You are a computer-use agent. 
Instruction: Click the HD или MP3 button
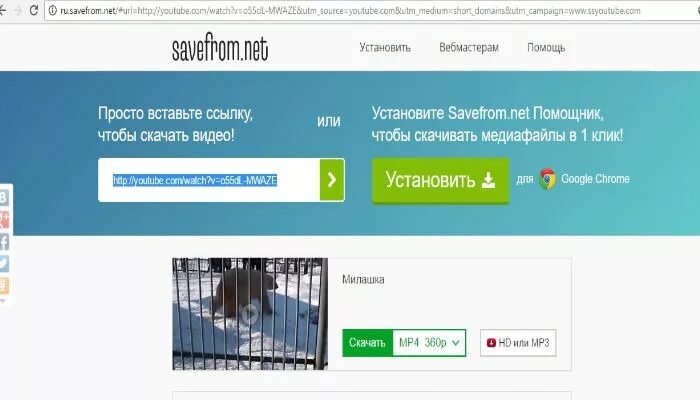(x=518, y=343)
